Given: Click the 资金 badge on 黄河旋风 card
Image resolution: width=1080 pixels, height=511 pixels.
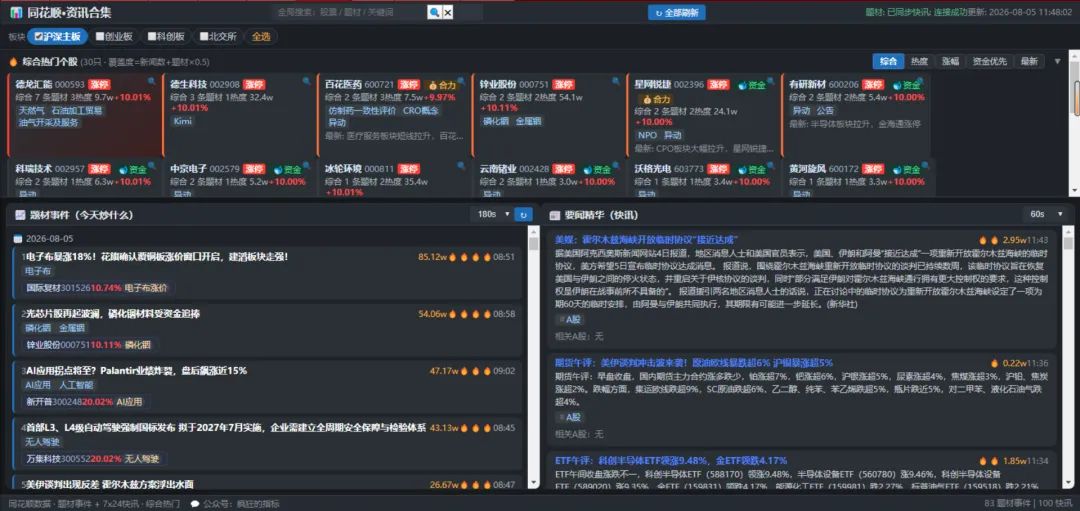Looking at the screenshot, I should (x=906, y=169).
